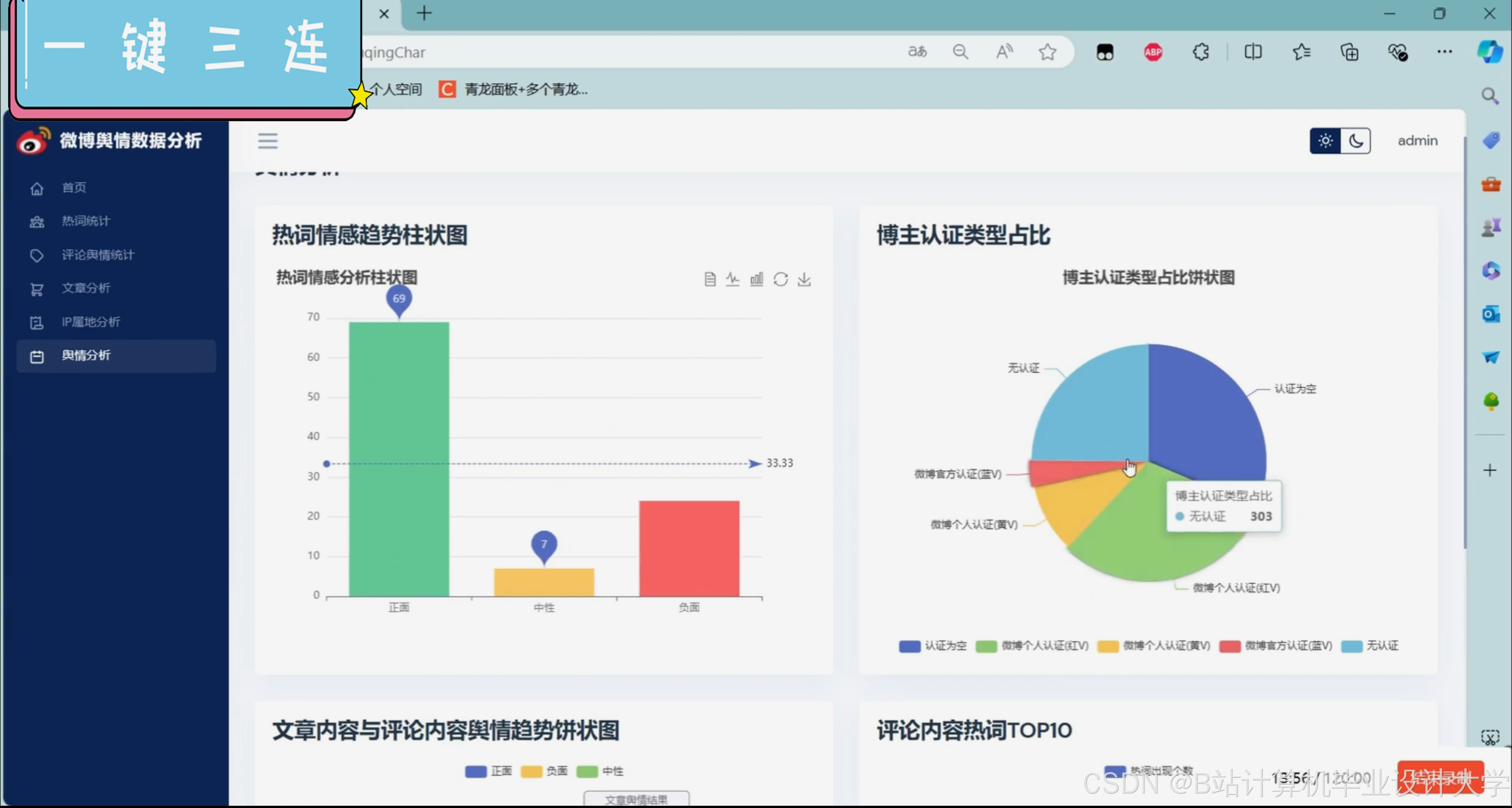Click the translate icon in address bar

click(917, 52)
